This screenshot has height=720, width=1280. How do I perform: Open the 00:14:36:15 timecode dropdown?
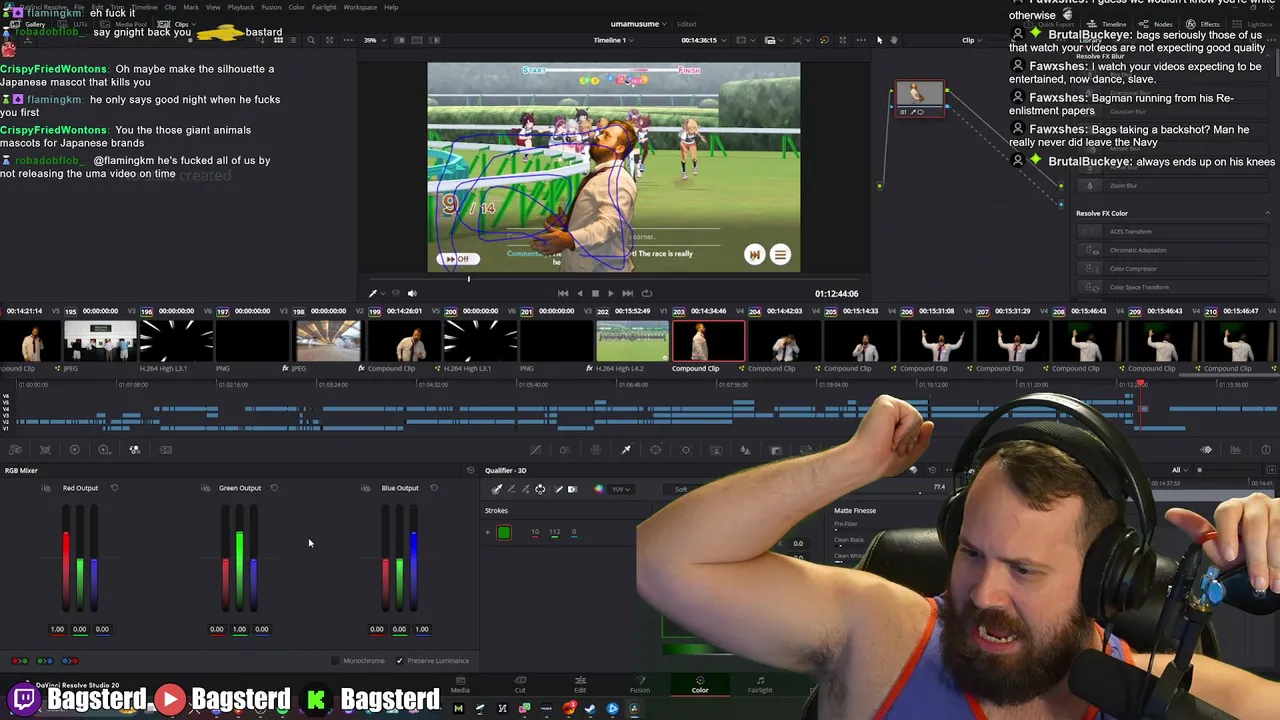click(x=704, y=40)
